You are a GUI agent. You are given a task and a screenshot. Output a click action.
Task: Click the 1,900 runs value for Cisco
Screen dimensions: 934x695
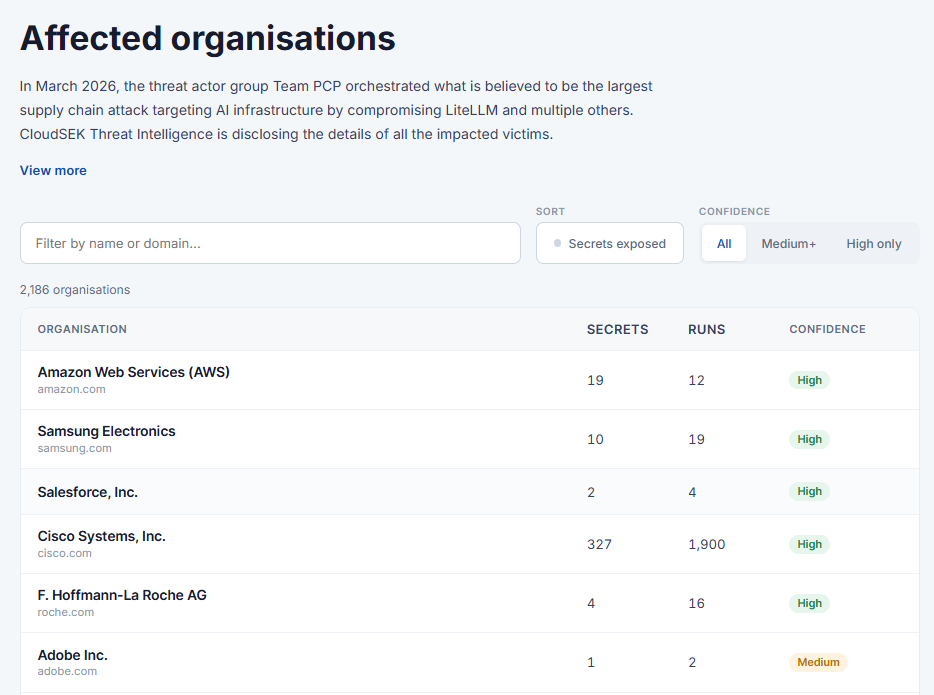point(706,544)
